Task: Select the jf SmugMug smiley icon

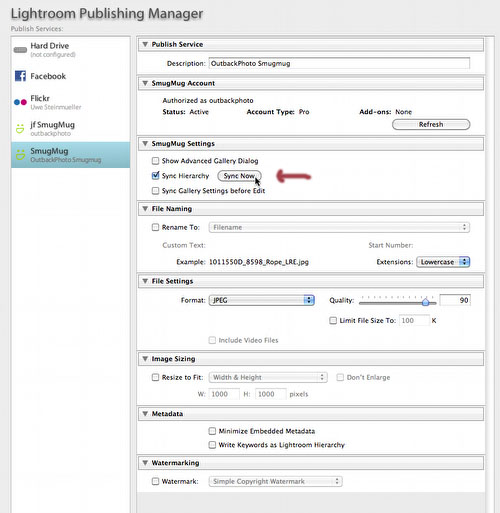Action: click(20, 129)
